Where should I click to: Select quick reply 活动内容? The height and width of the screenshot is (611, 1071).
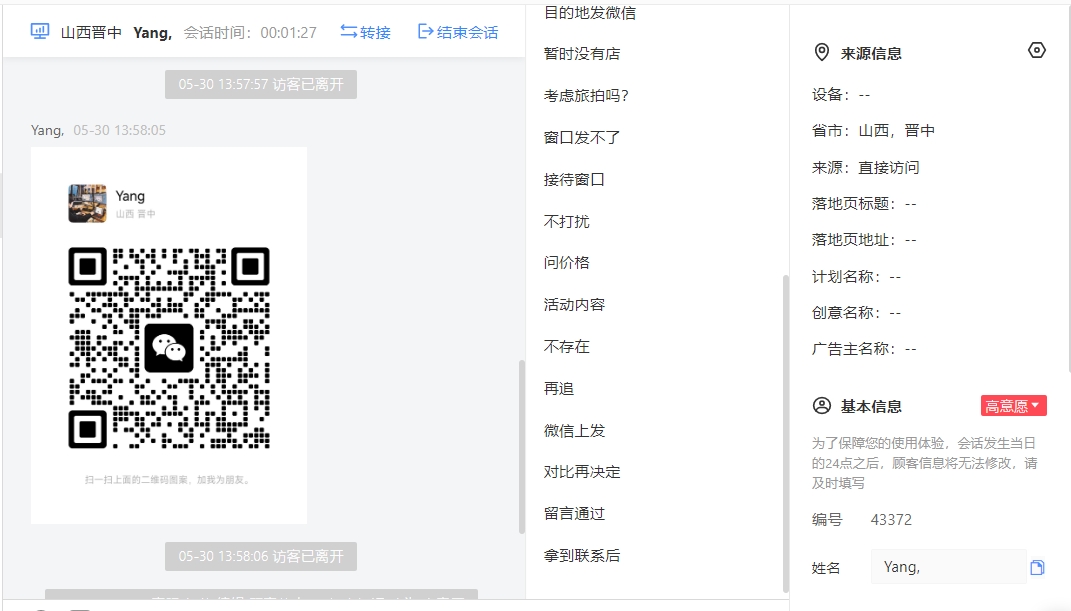point(574,304)
